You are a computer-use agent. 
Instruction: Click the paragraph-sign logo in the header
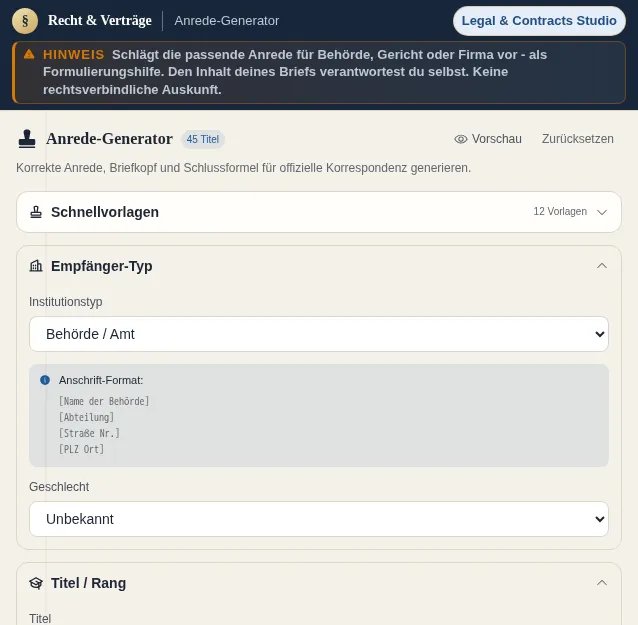click(25, 21)
